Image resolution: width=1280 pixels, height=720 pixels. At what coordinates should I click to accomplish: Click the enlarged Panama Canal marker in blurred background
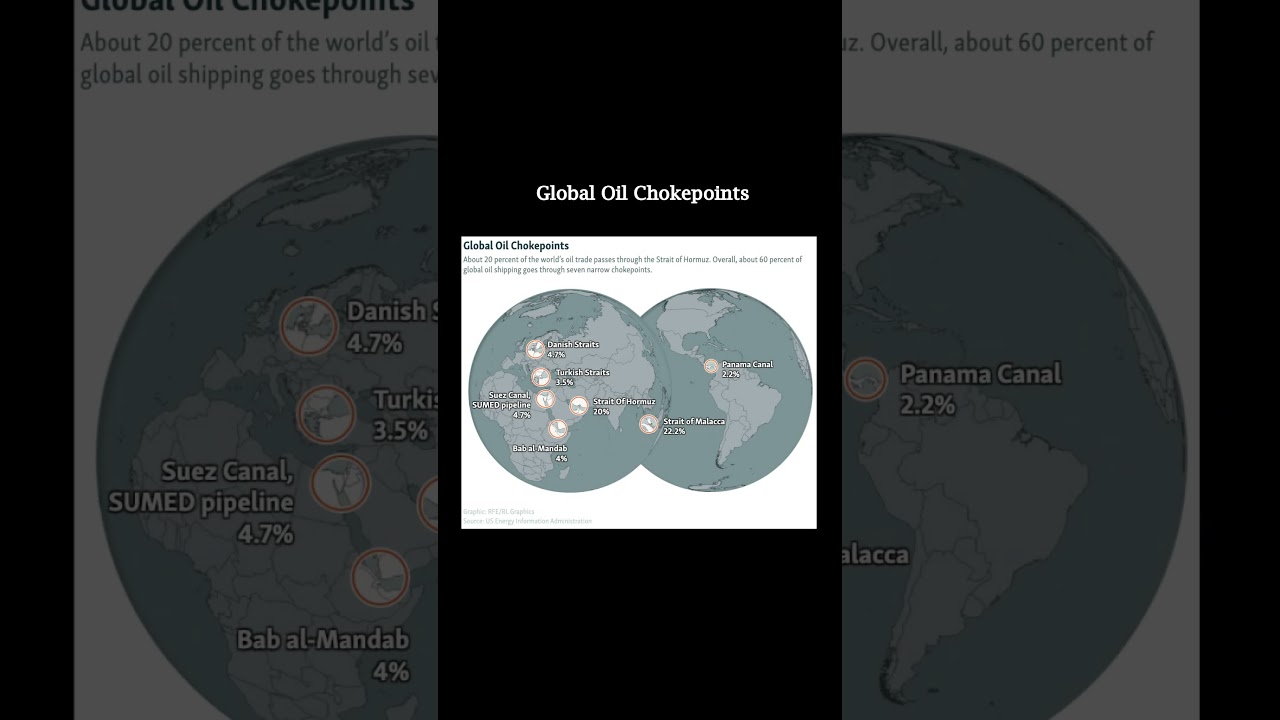click(866, 380)
